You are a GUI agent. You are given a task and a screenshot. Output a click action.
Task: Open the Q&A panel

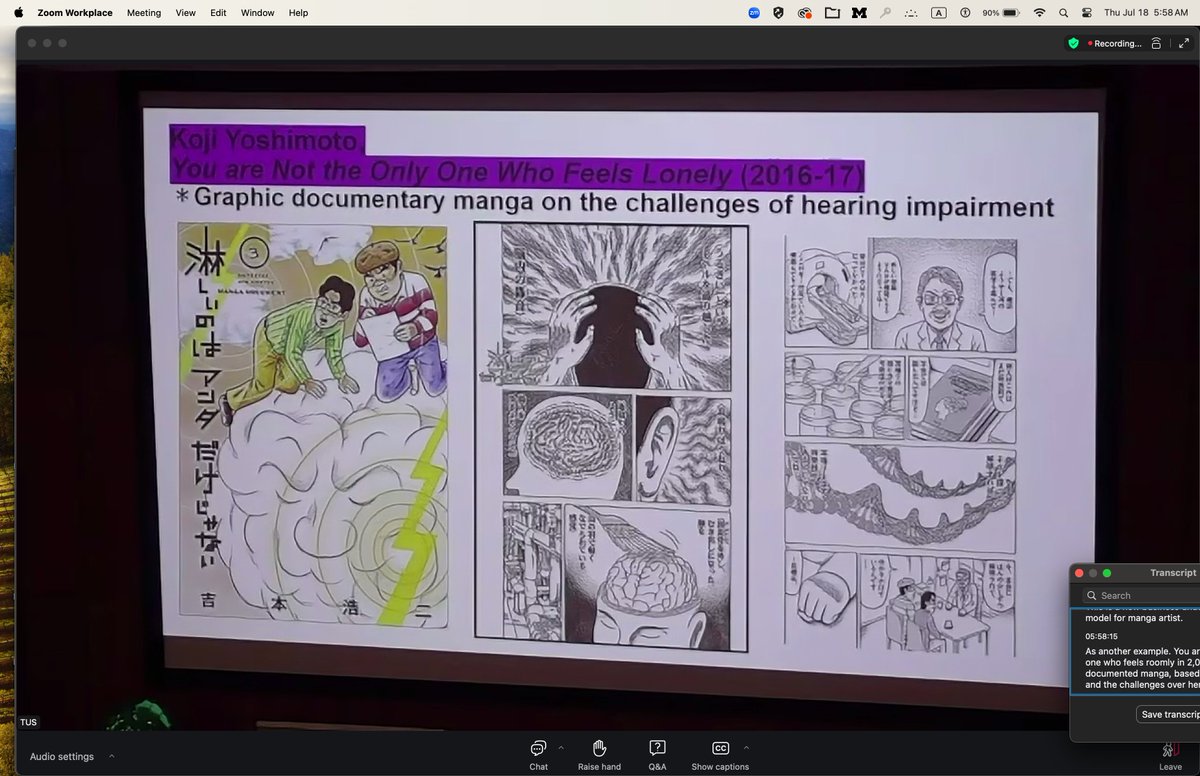(657, 754)
